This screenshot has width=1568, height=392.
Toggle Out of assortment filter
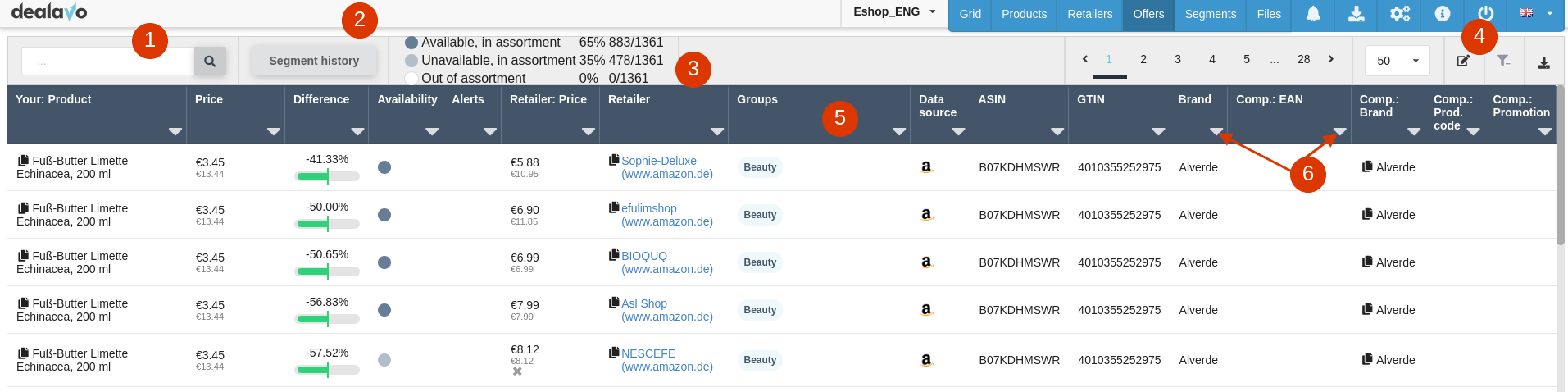pos(411,79)
